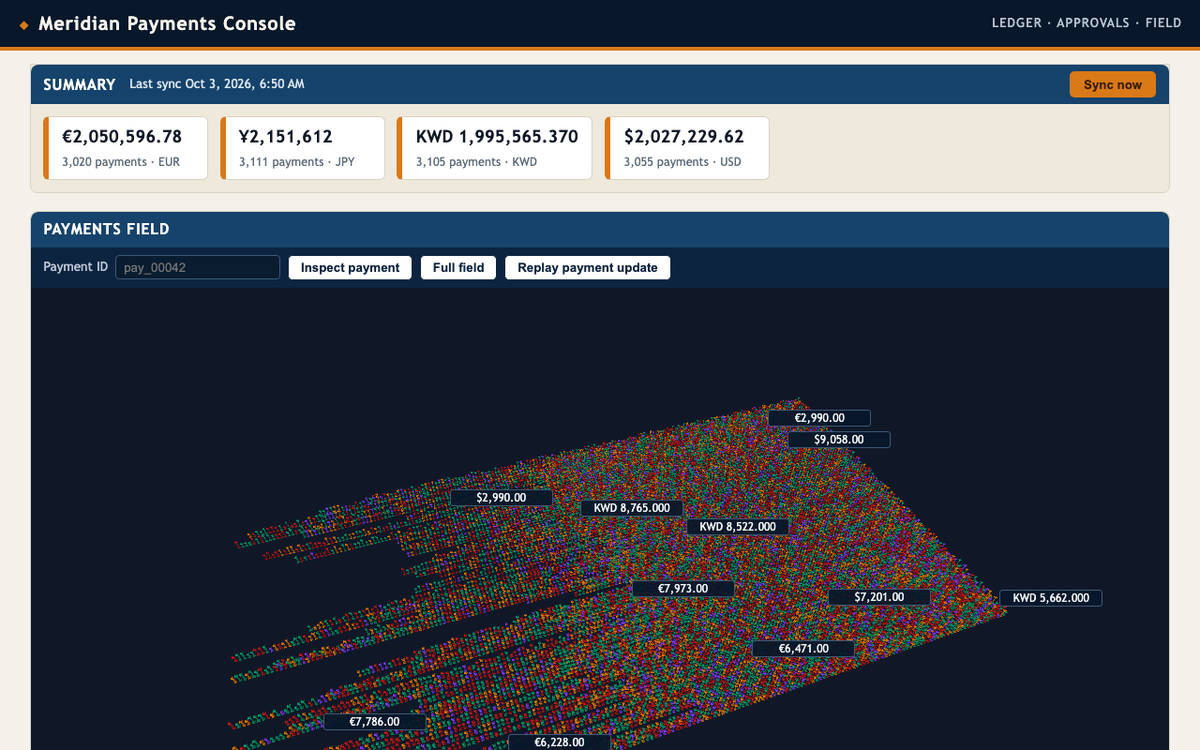Click Replay payment update button
The image size is (1200, 750).
tap(587, 268)
